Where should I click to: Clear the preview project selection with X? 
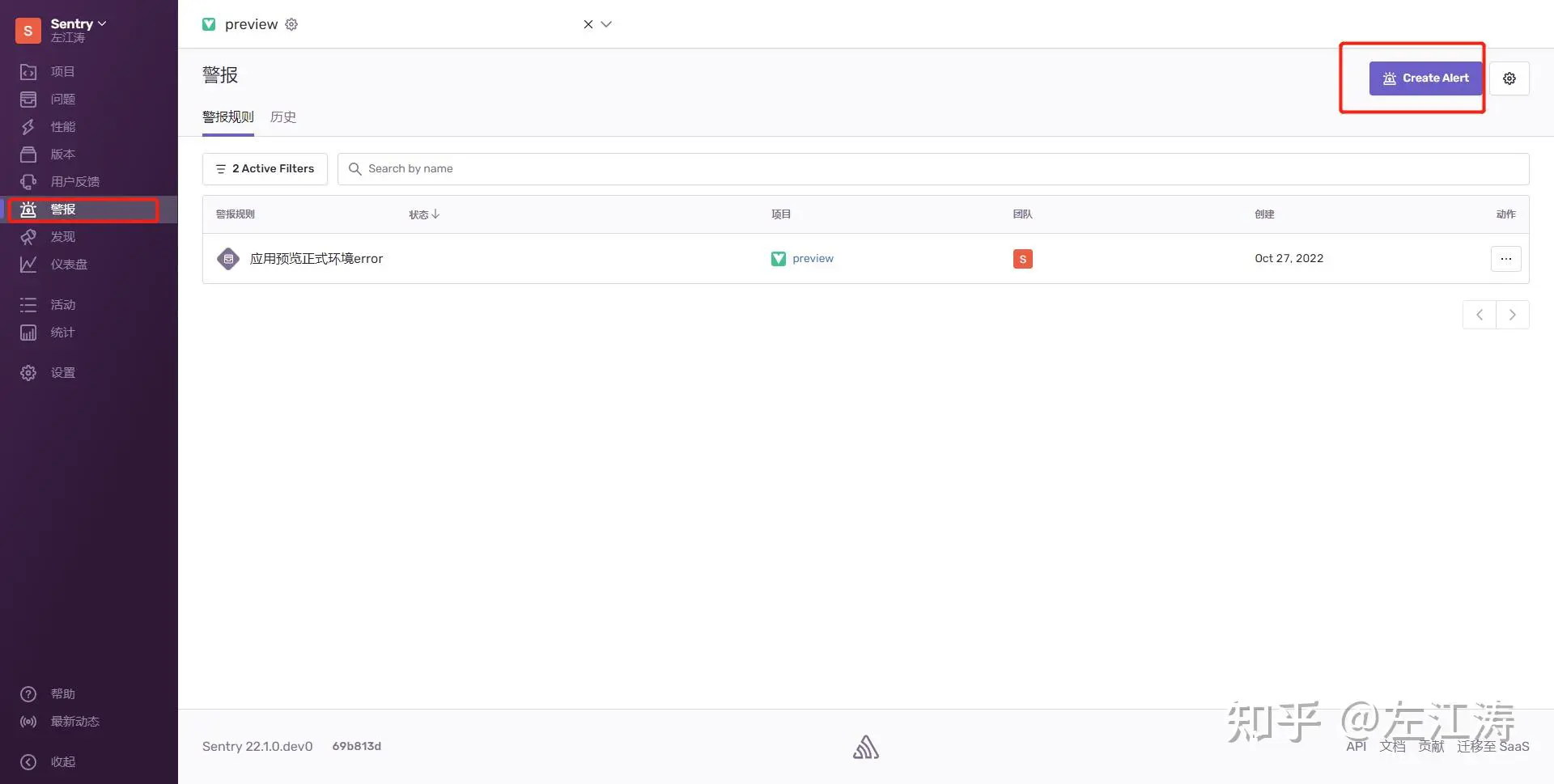(588, 24)
